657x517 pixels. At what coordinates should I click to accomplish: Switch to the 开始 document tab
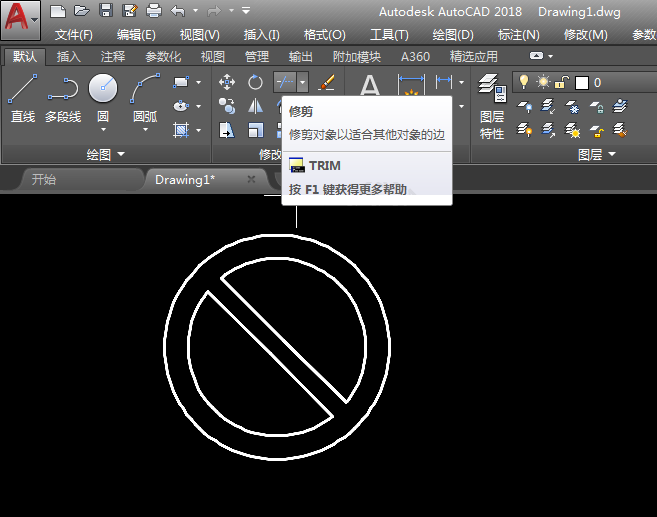(x=44, y=180)
